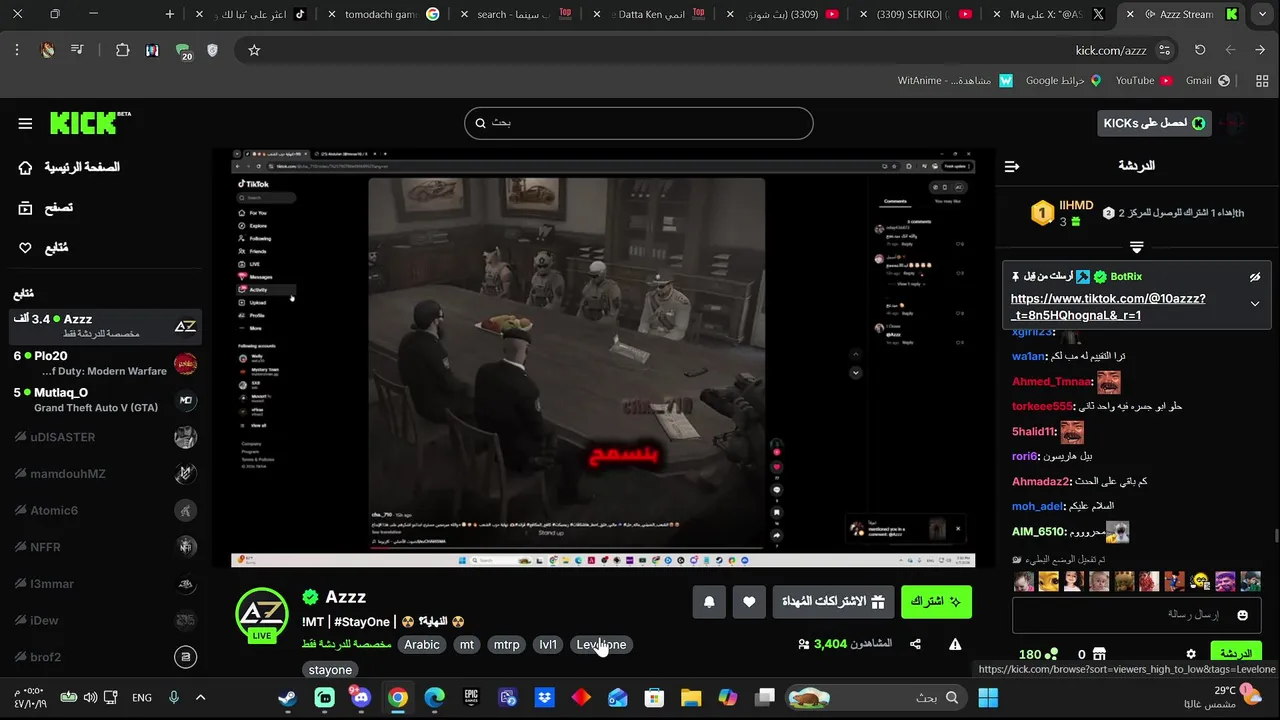
Task: Click the report warning triangle icon
Action: click(x=955, y=644)
